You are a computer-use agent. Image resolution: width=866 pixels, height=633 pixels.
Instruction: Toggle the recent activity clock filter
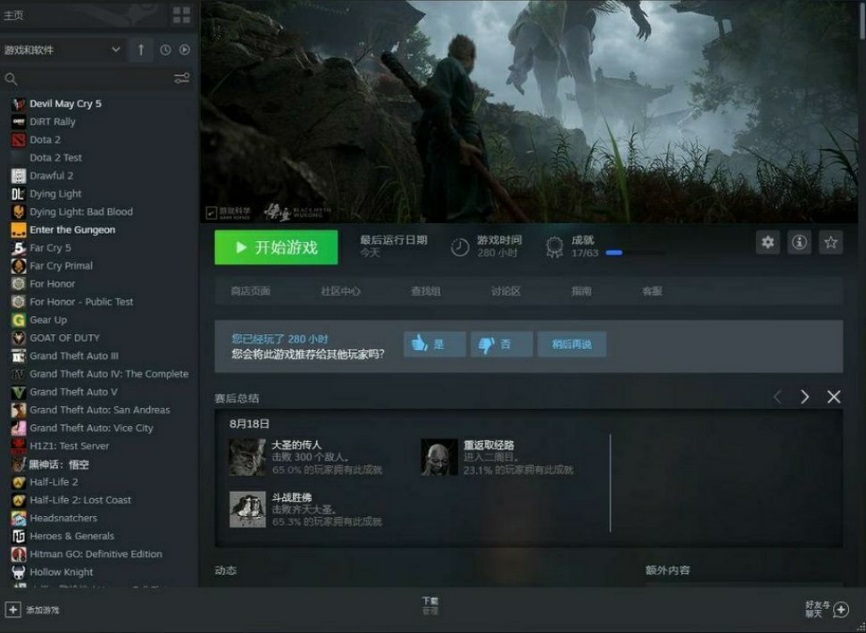pyautogui.click(x=165, y=50)
